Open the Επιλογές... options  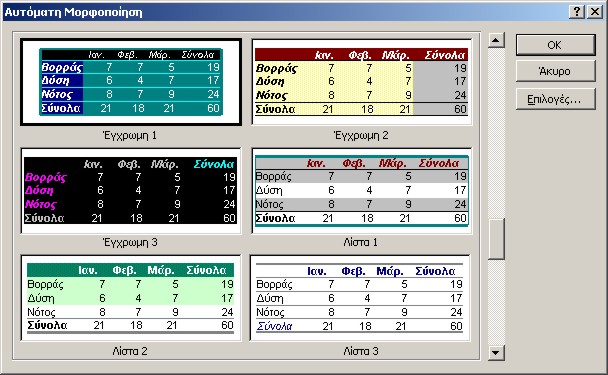555,99
